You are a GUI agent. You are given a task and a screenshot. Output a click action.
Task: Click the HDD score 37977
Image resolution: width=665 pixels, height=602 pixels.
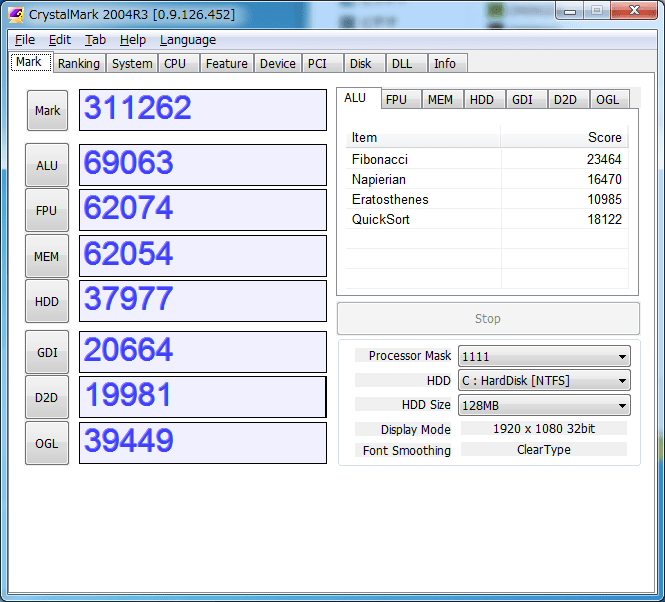pos(203,301)
